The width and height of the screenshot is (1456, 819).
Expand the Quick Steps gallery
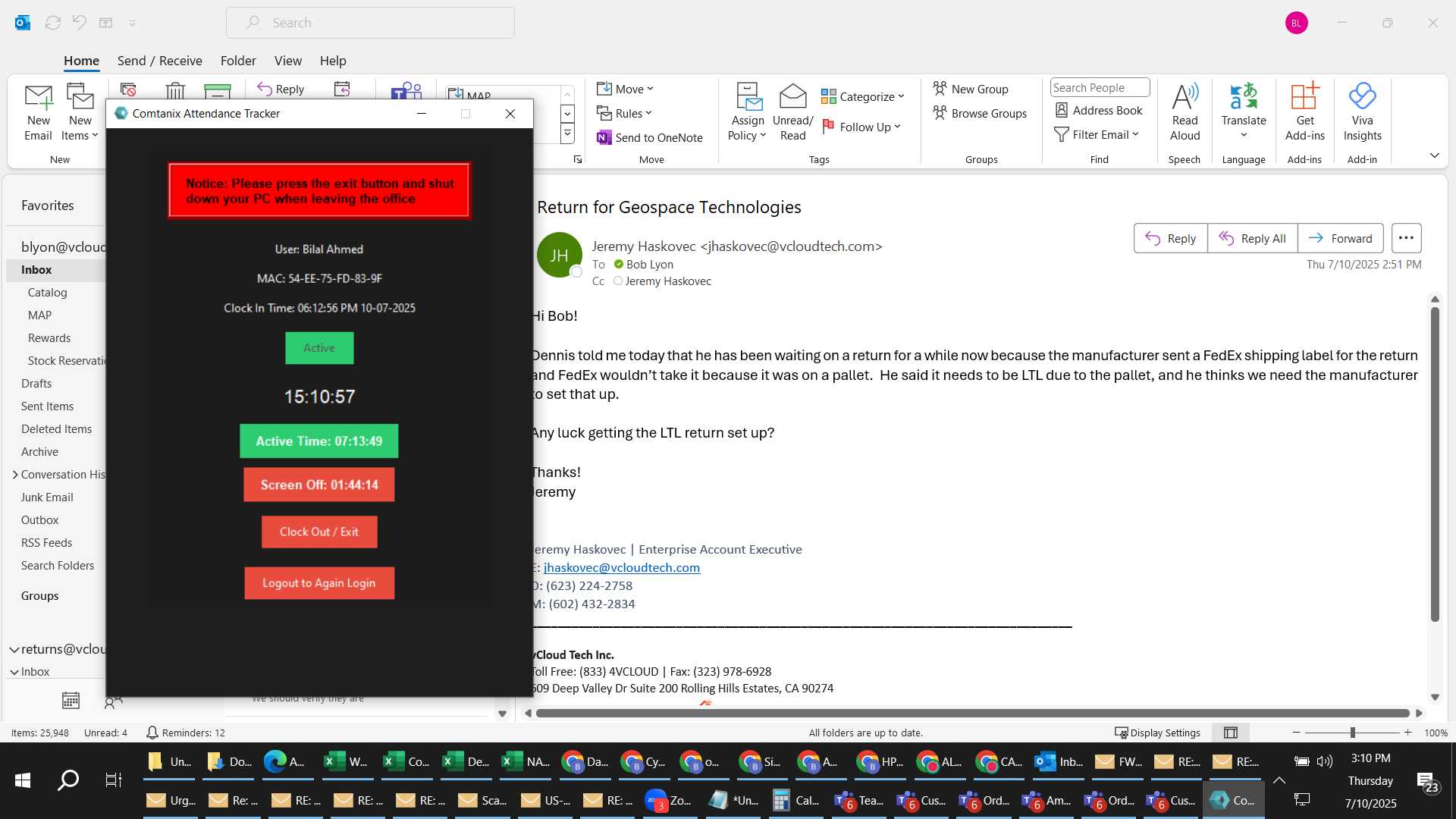click(567, 134)
